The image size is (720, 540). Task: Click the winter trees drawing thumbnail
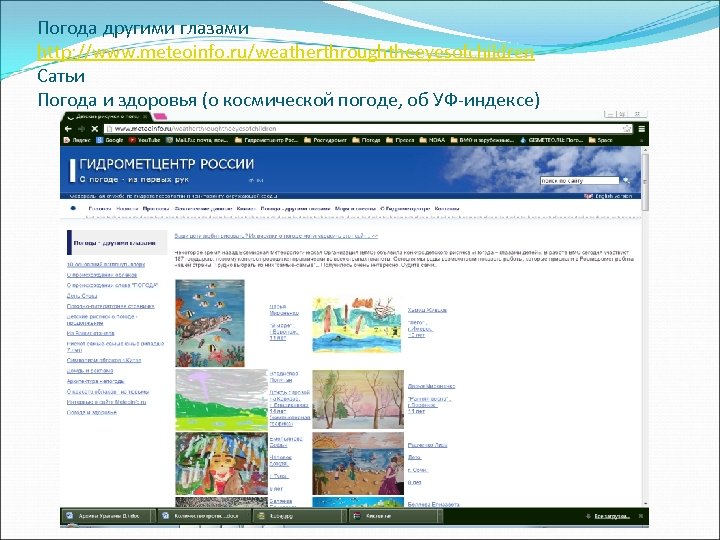358,399
